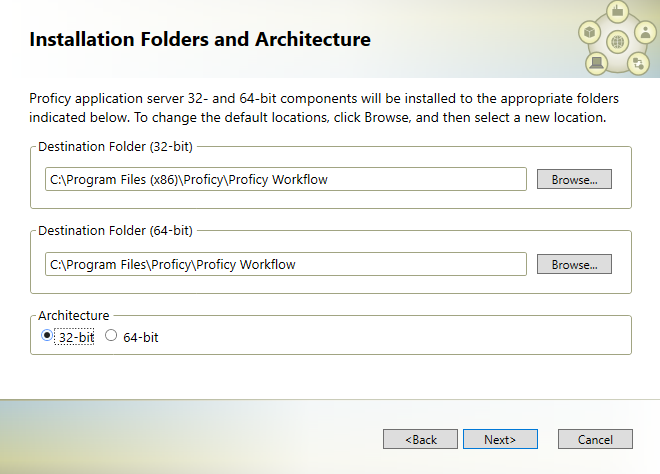660x474 pixels.
Task: Click the factory icon in the logo
Action: 617,11
